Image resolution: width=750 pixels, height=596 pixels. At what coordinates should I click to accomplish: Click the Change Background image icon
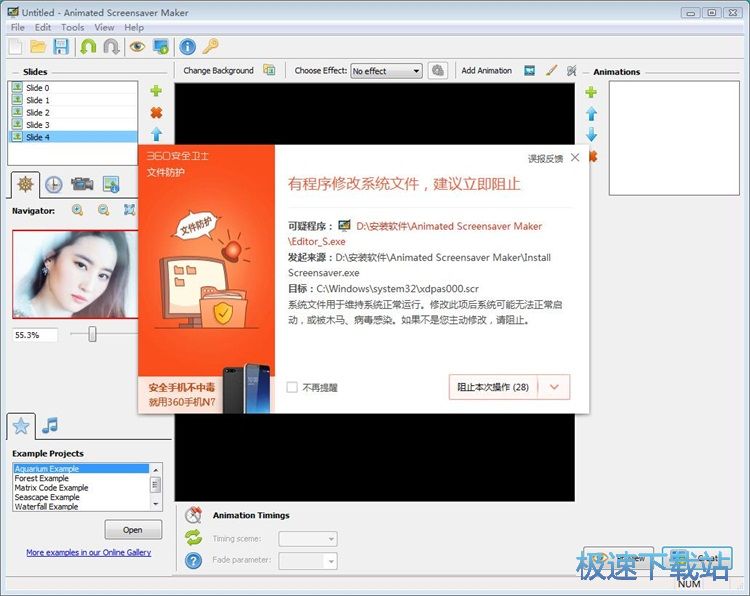click(x=269, y=70)
